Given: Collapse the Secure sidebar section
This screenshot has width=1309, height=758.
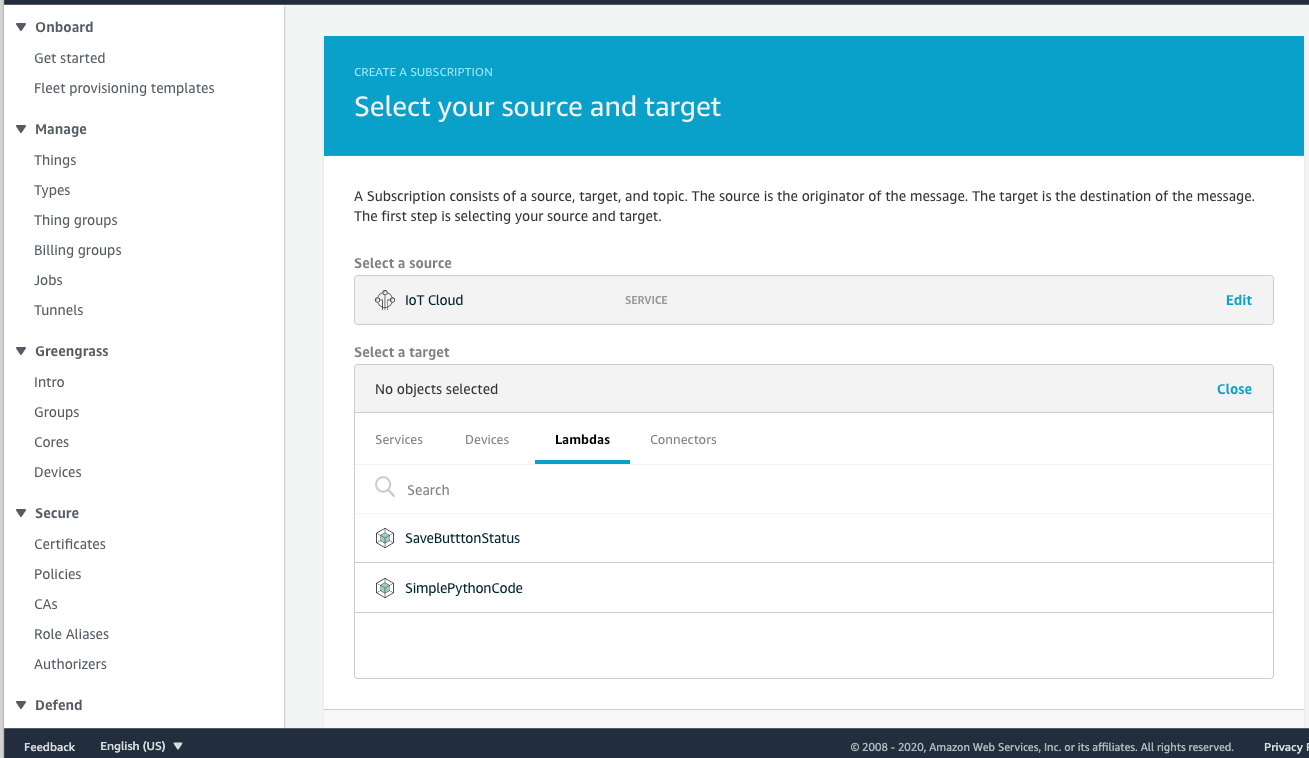Looking at the screenshot, I should [21, 513].
